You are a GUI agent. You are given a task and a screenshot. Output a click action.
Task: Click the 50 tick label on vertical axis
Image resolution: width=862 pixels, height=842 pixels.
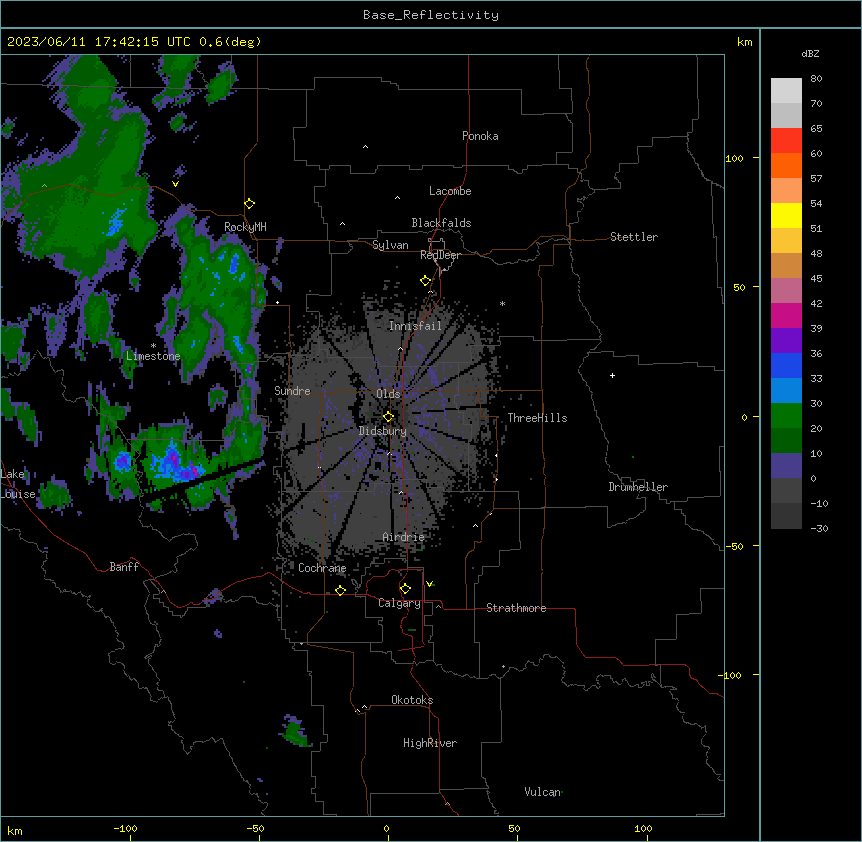739,287
